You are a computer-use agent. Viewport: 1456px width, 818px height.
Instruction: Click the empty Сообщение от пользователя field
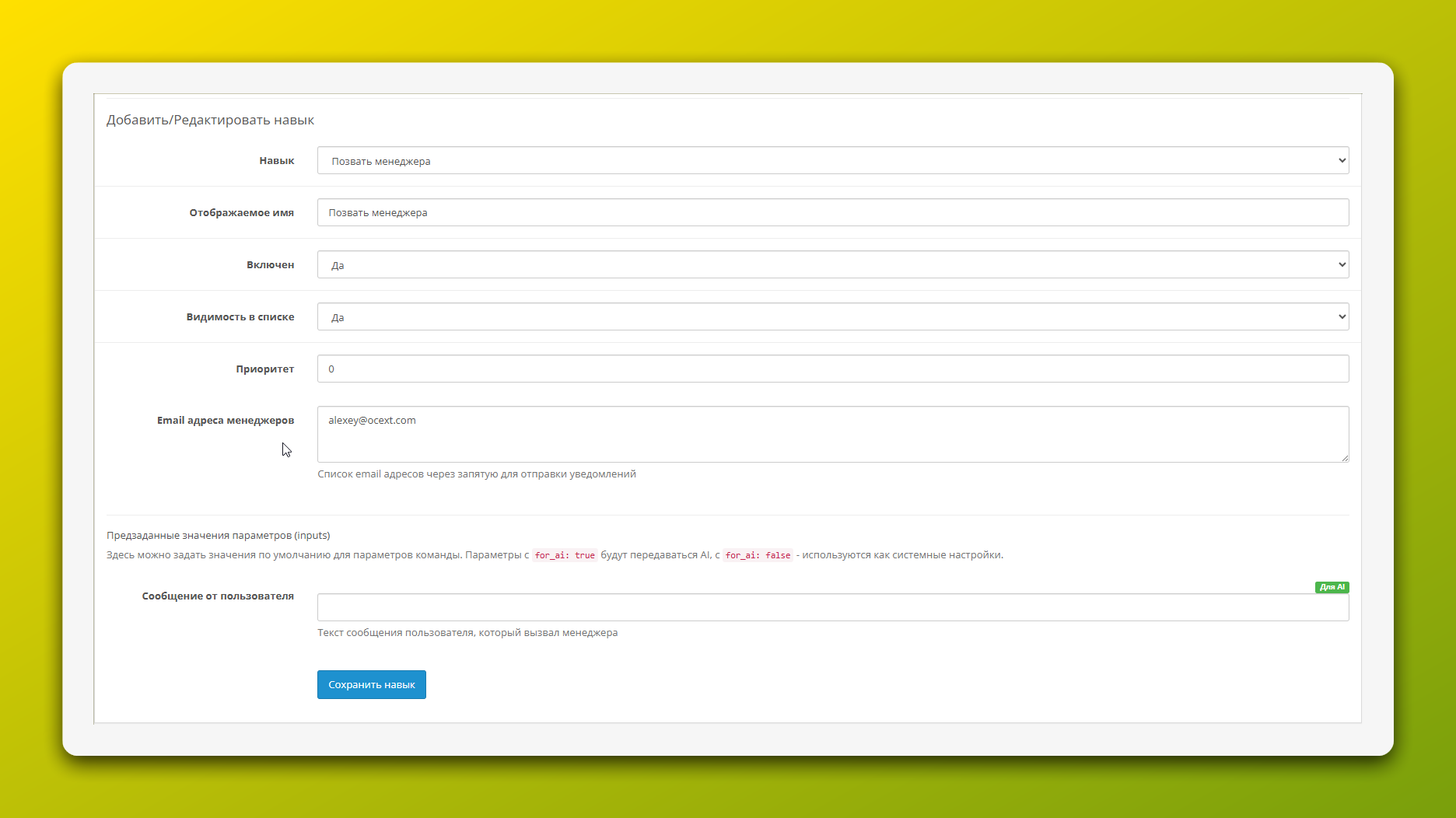[x=832, y=608]
